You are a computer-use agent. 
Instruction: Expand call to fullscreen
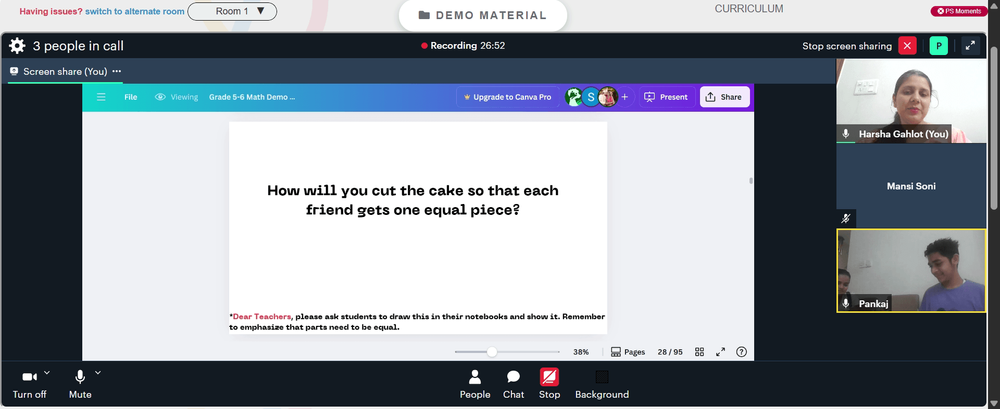[x=970, y=46]
